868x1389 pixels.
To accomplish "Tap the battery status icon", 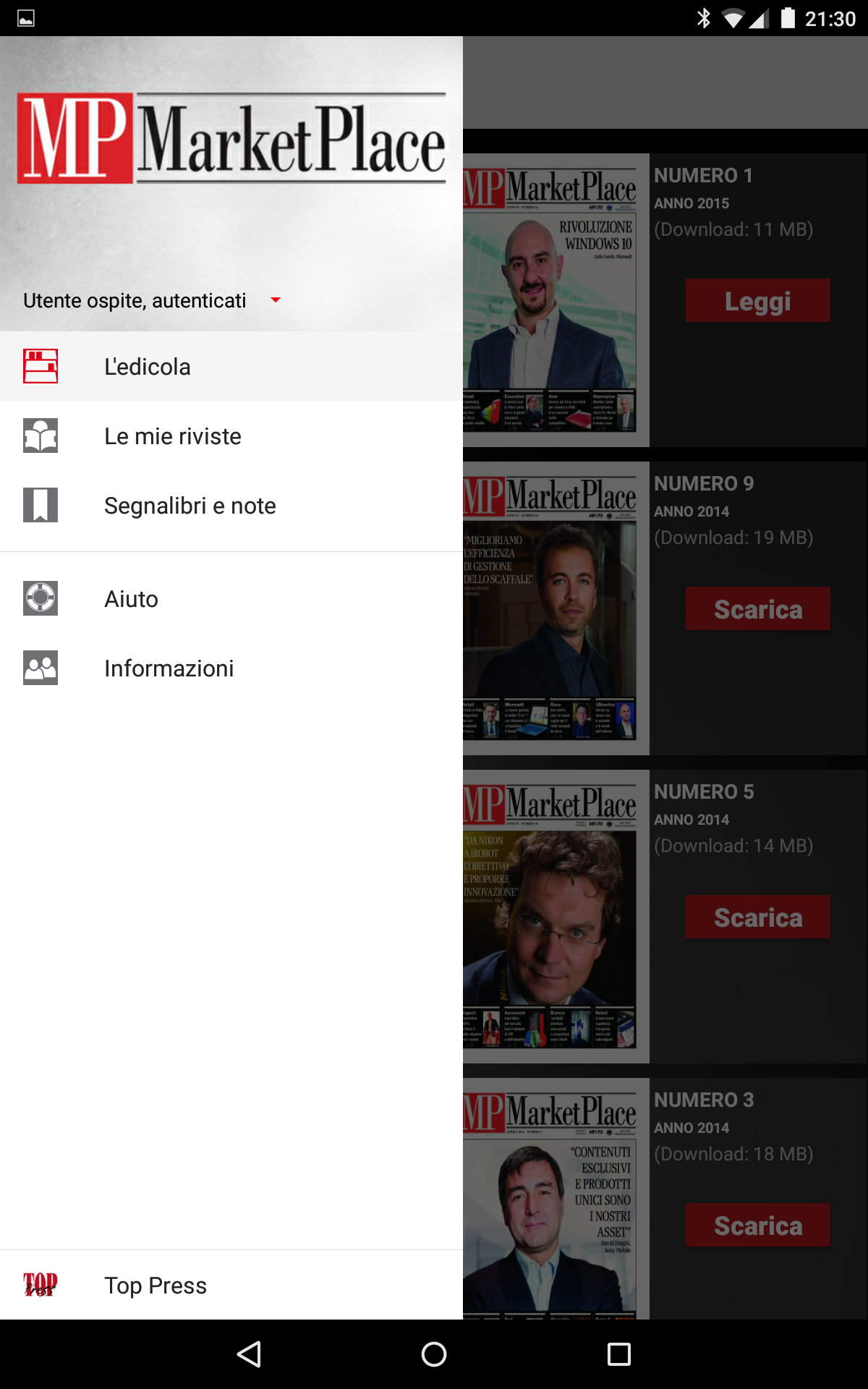I will click(788, 18).
